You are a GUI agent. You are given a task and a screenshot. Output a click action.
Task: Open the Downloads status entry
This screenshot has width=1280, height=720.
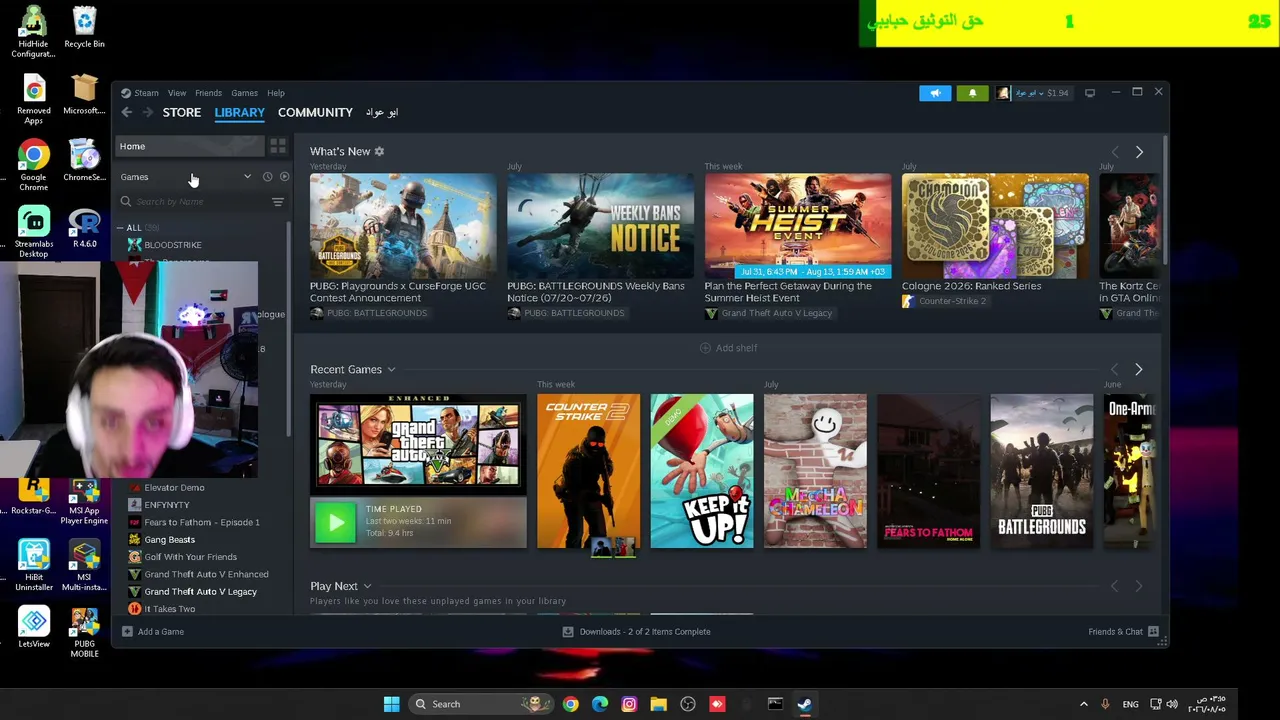636,632
